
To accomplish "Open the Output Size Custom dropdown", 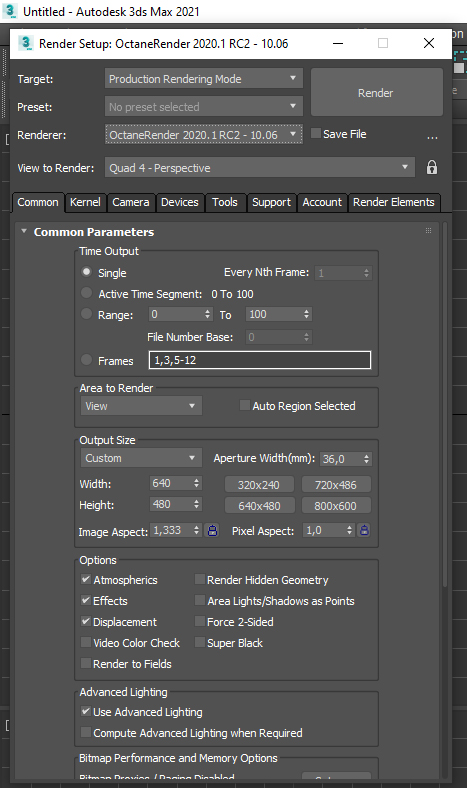I will (141, 458).
